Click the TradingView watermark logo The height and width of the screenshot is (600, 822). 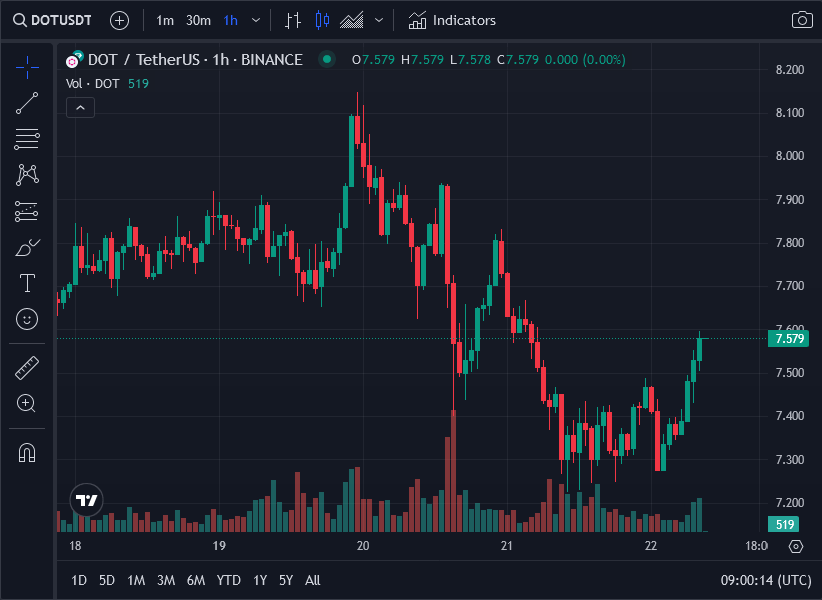[86, 500]
